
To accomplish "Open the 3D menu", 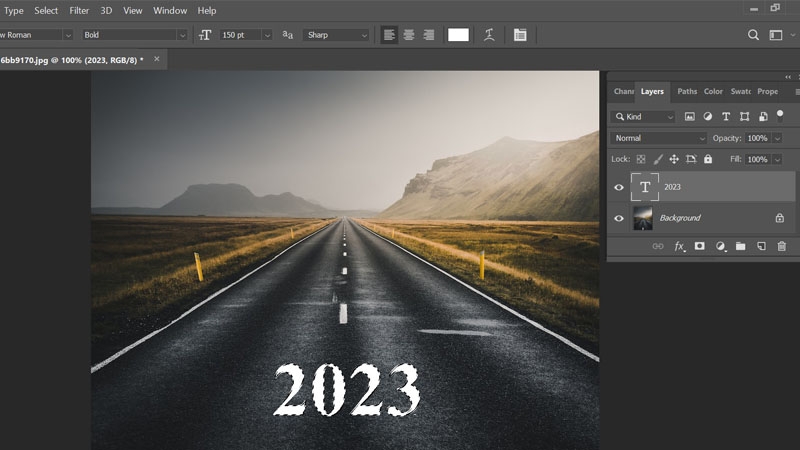I will tap(106, 10).
